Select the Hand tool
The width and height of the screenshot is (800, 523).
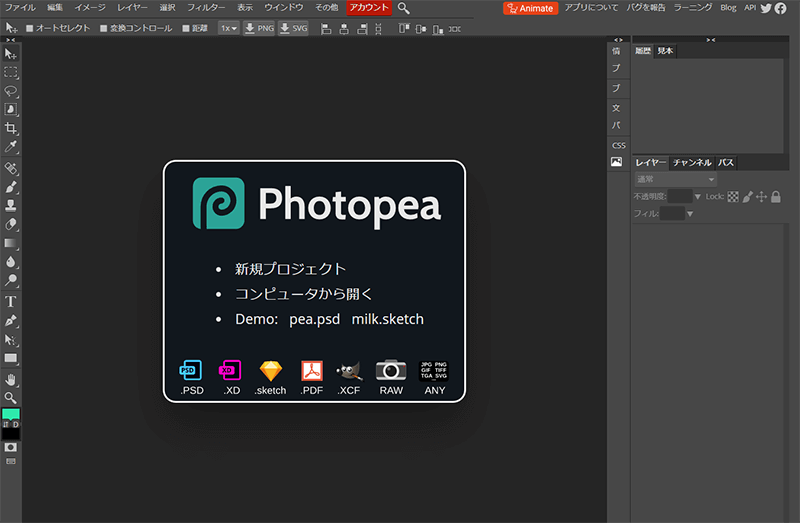(x=11, y=380)
